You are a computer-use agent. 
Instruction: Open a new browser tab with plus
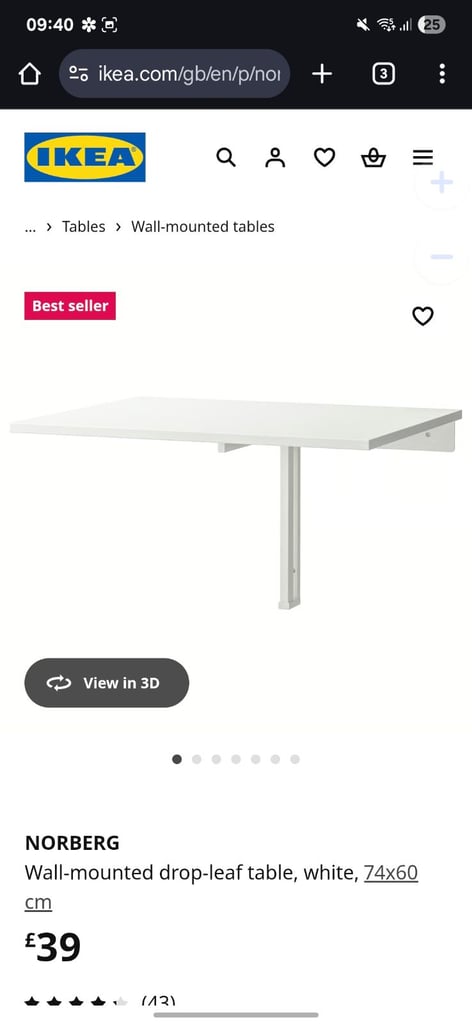(x=322, y=74)
